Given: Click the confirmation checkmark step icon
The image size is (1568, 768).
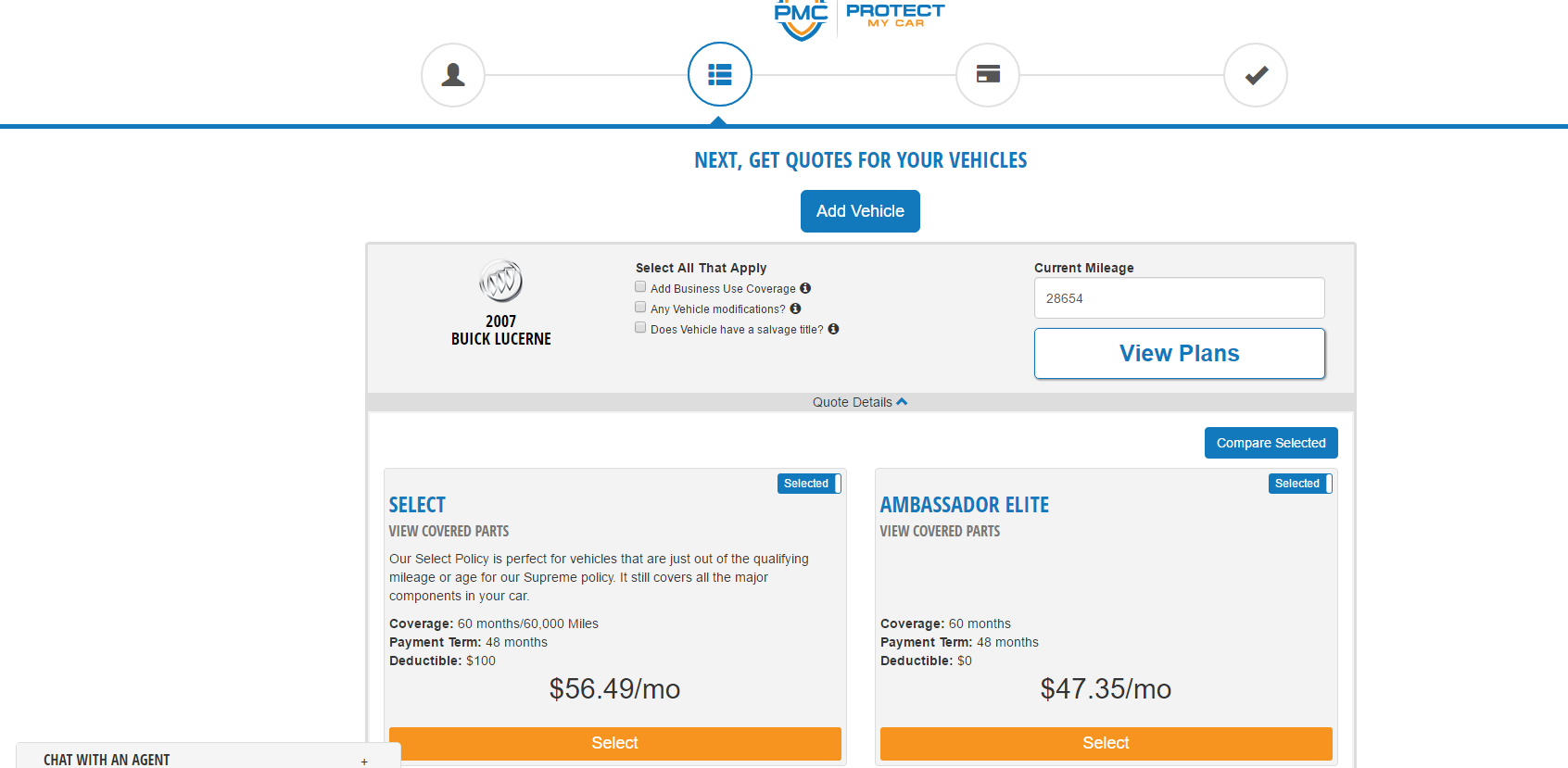Looking at the screenshot, I should click(x=1255, y=75).
